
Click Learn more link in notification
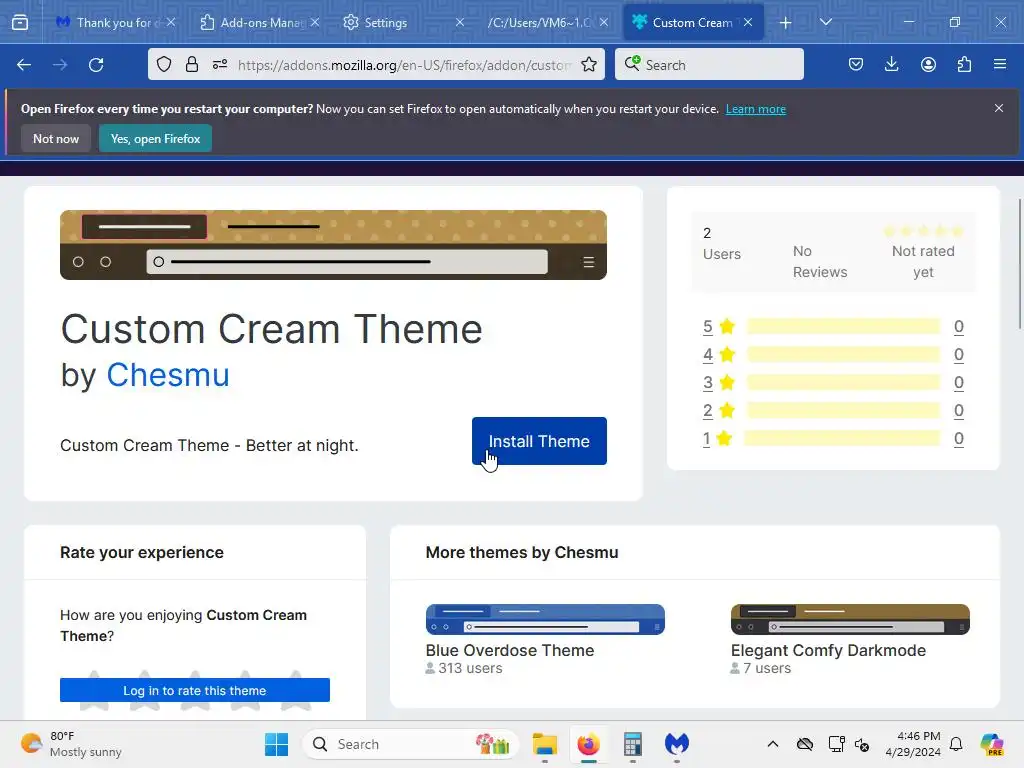[x=756, y=109]
